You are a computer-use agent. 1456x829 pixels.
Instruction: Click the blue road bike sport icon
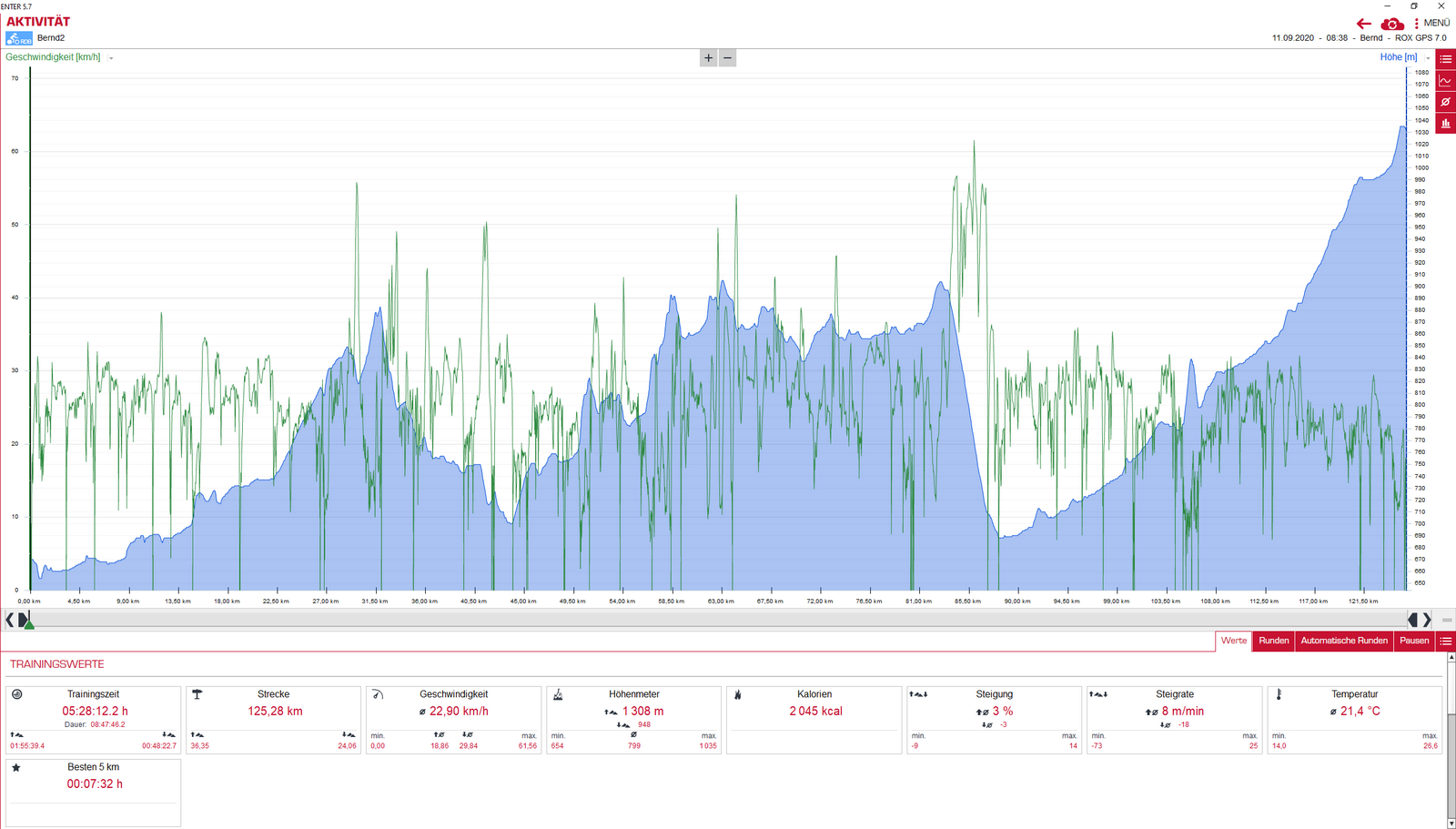click(19, 38)
